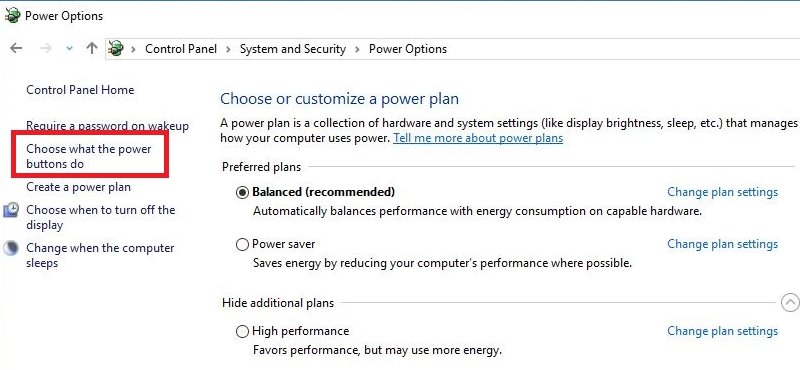Select the Power saver plan
Image resolution: width=800 pixels, height=370 pixels.
[242, 244]
